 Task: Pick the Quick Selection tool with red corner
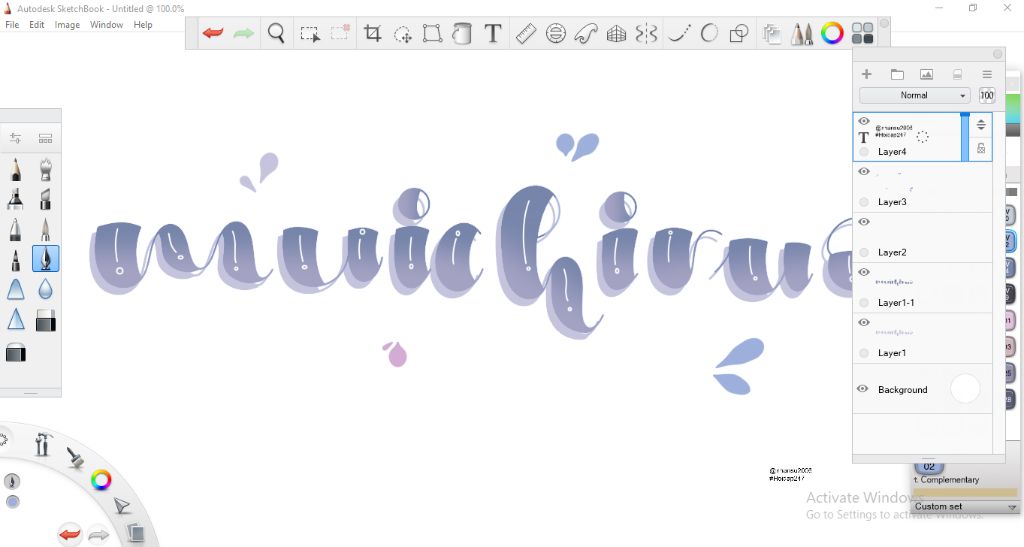point(340,33)
